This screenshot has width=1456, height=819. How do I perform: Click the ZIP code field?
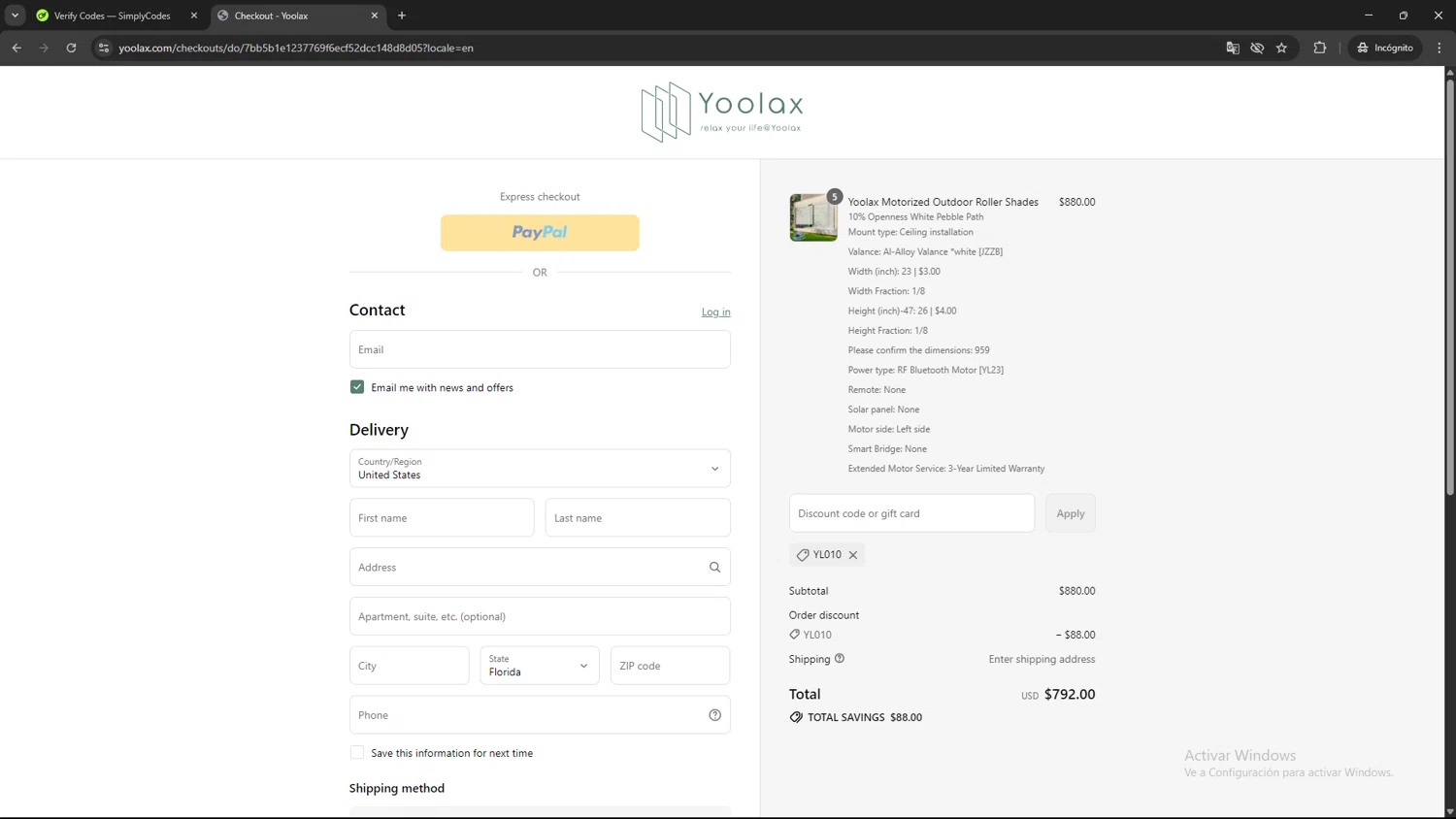pyautogui.click(x=670, y=666)
